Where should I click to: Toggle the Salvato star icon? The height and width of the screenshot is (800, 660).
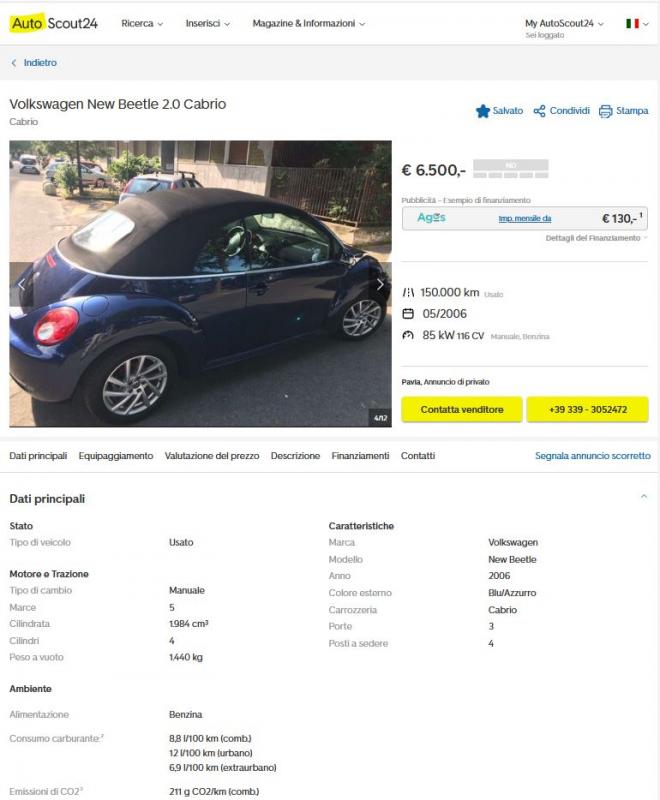point(483,111)
